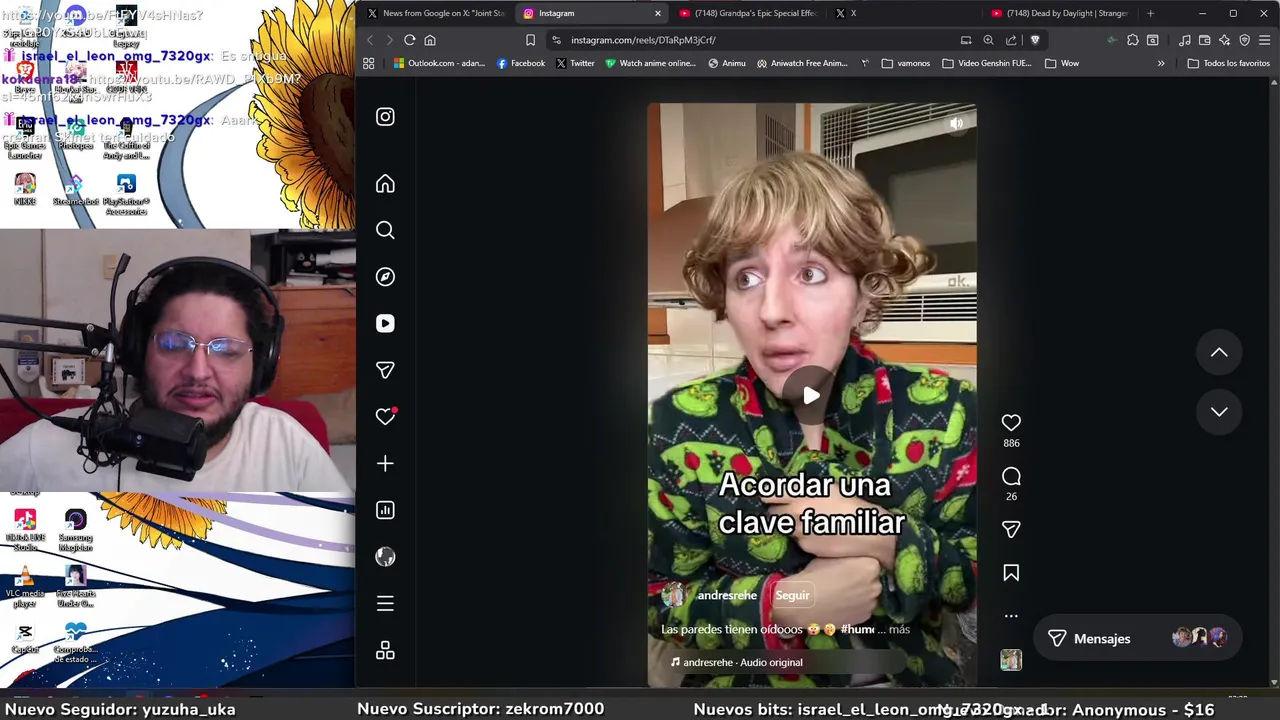Image resolution: width=1280 pixels, height=720 pixels.
Task: Open site settings icon in address bar
Action: 556,40
